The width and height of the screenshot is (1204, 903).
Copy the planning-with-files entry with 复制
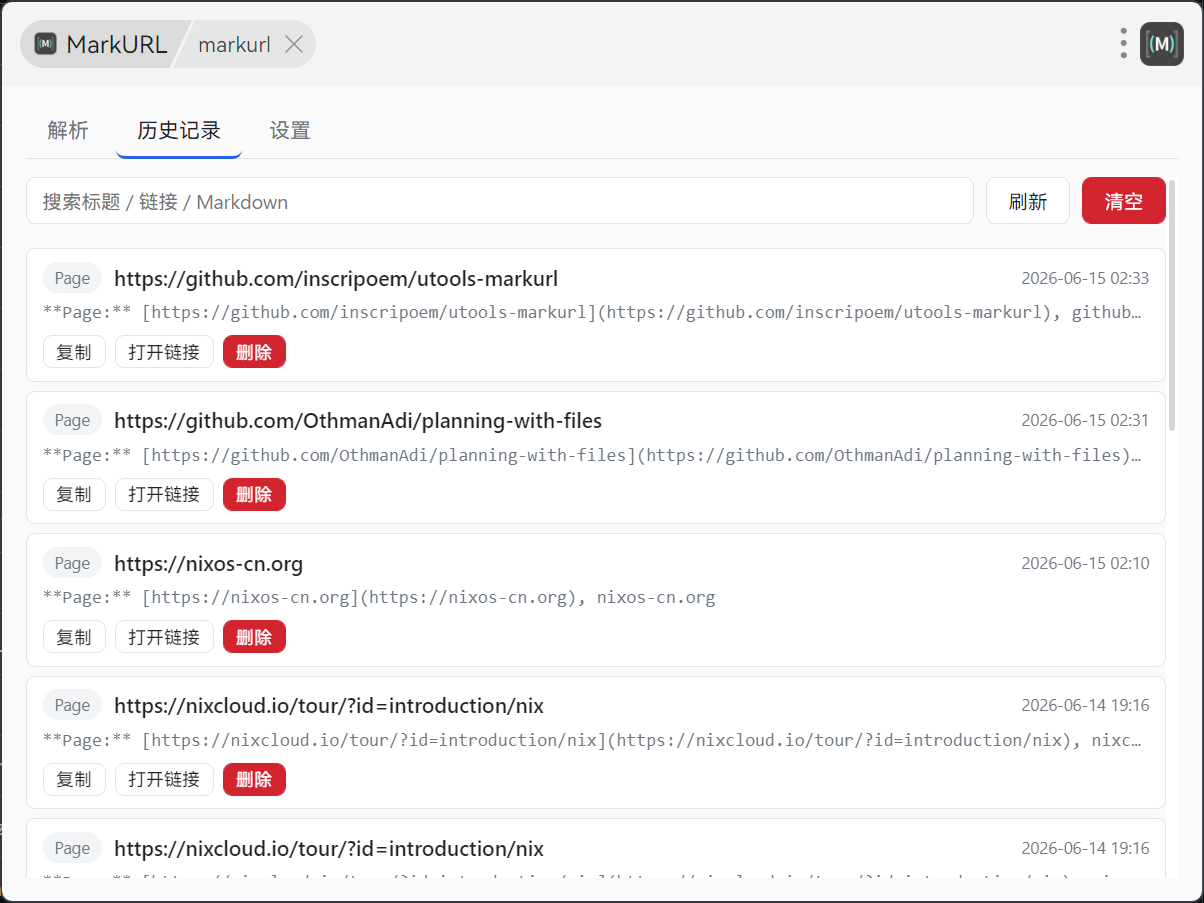[x=74, y=494]
